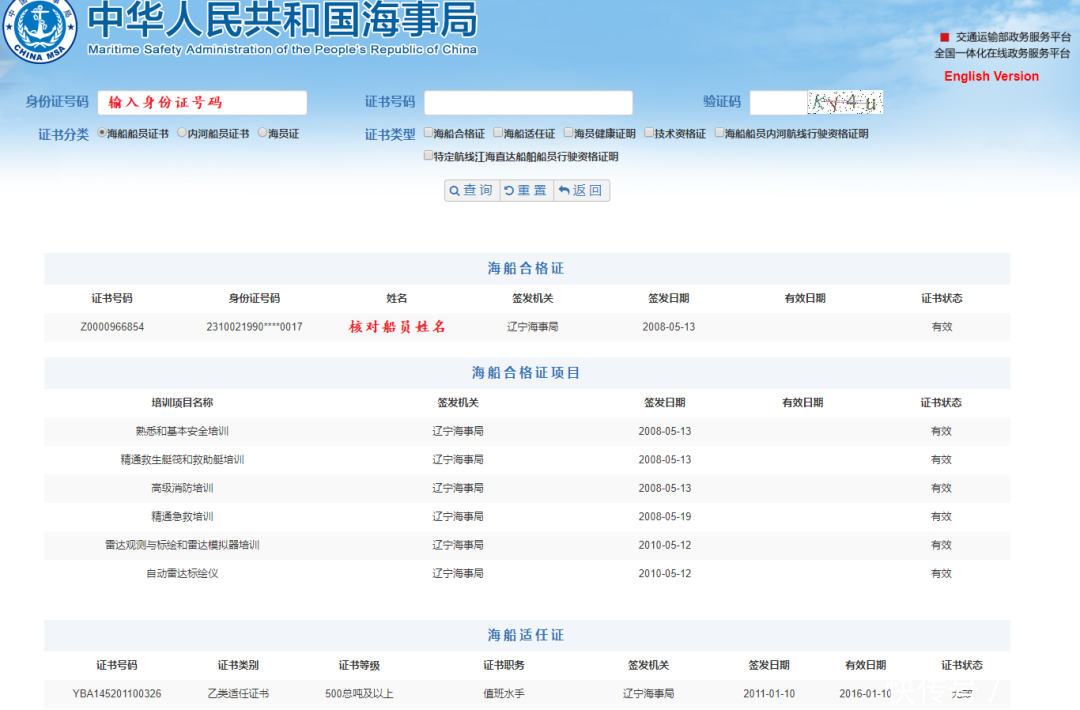Click the back arrow icon on 返回 button
Image resolution: width=1080 pixels, height=710 pixels.
[563, 190]
